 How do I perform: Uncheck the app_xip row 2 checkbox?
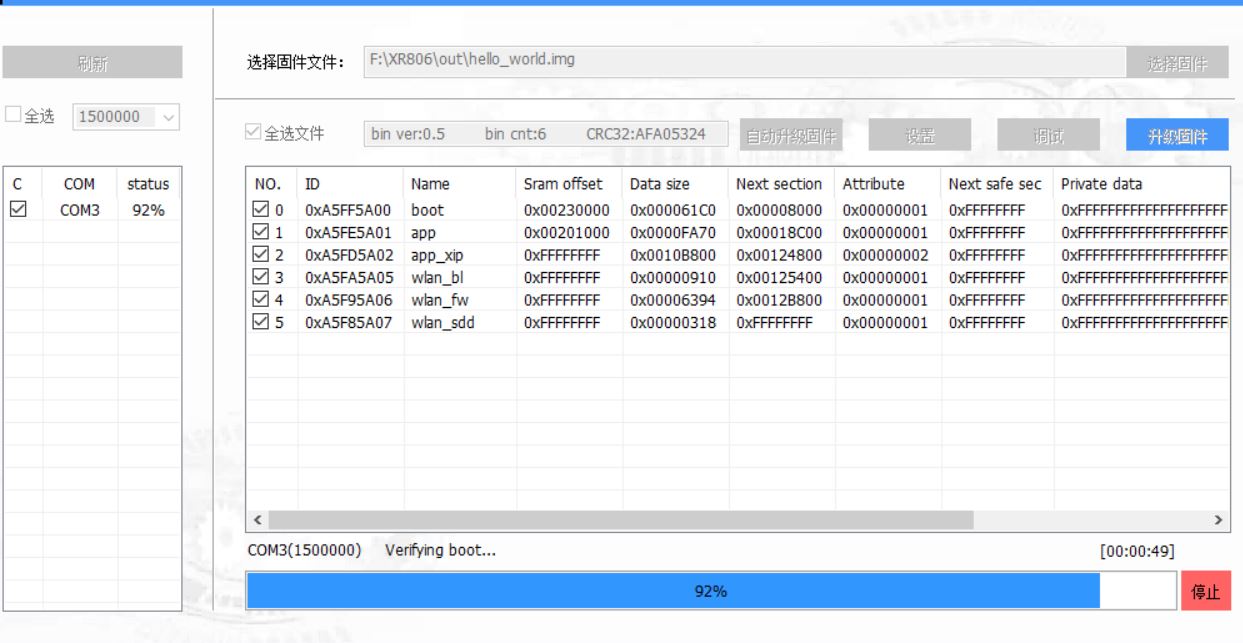[260, 255]
